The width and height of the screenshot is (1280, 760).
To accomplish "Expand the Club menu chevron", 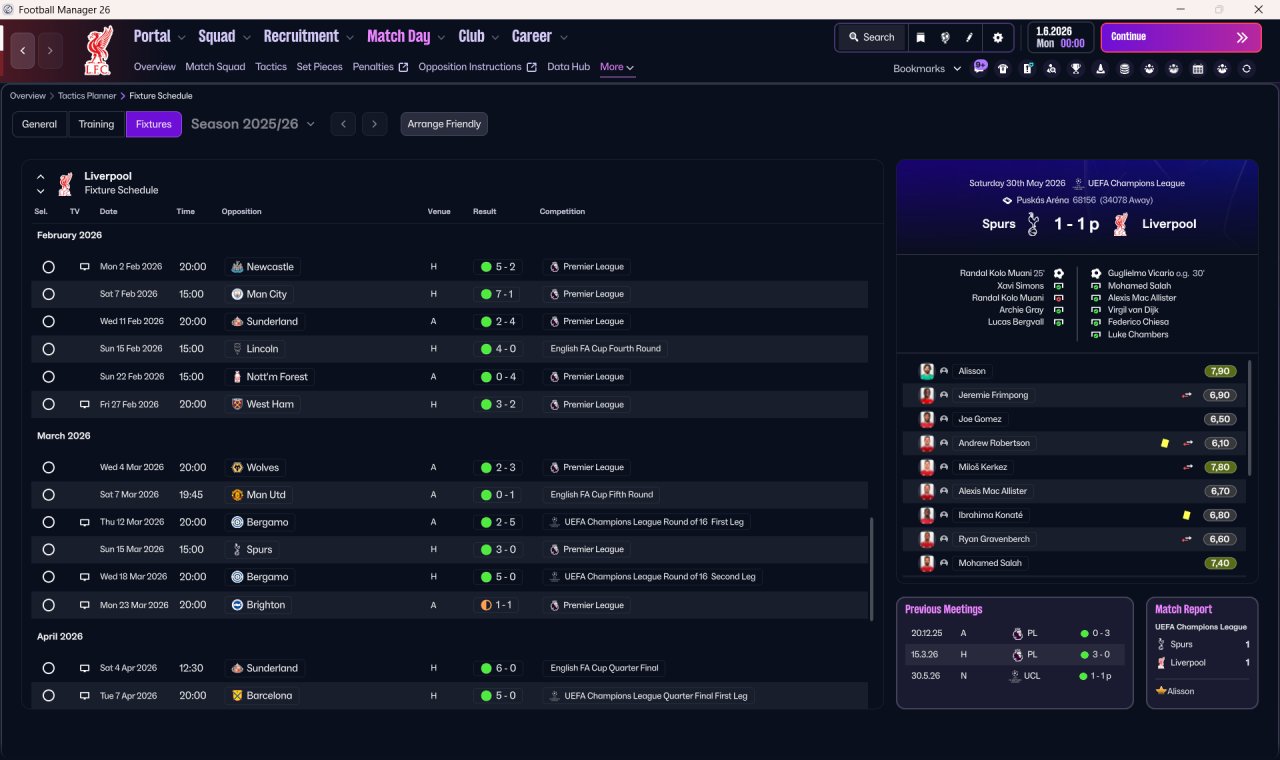I will (494, 37).
